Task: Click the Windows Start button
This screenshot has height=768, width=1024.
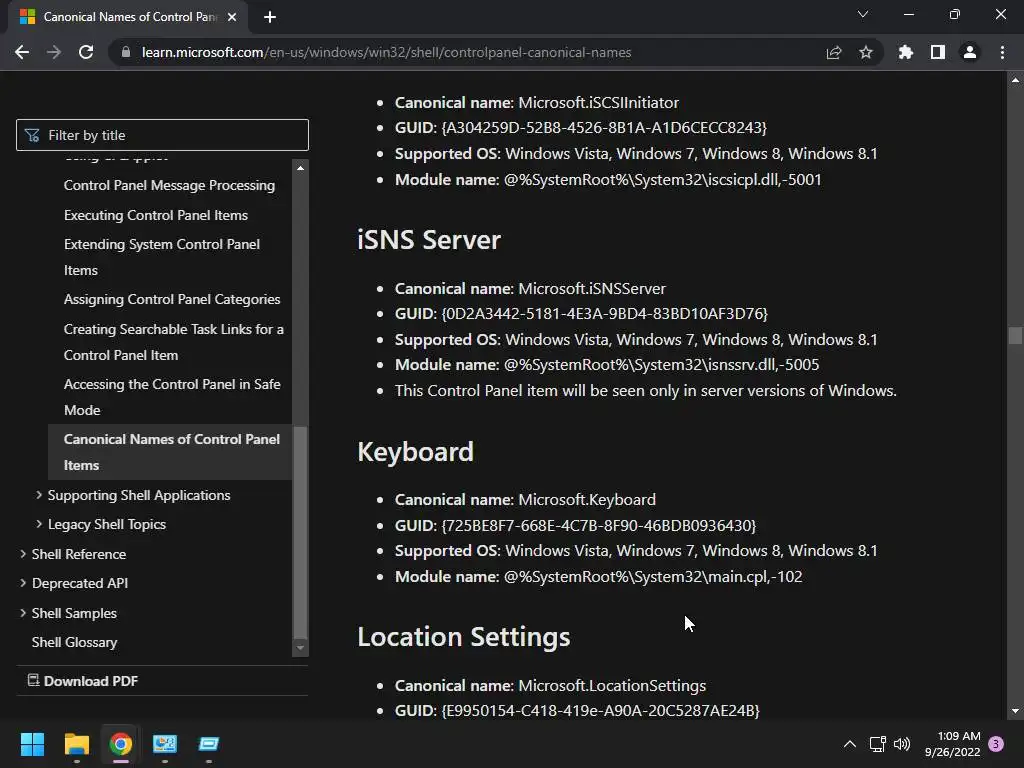Action: click(x=32, y=744)
